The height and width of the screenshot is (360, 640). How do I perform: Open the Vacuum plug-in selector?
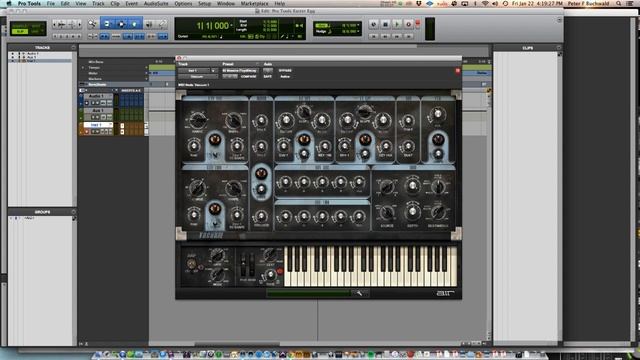pos(198,76)
